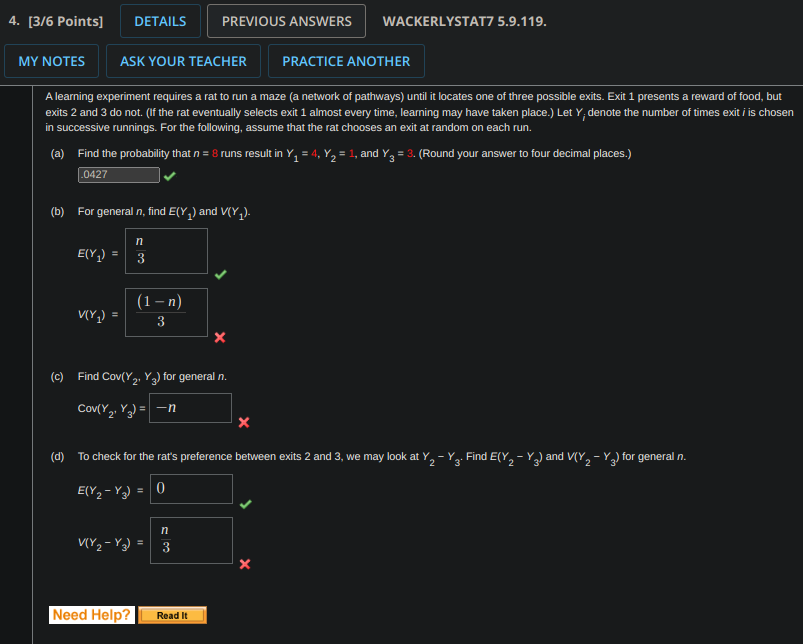Select the answer field containing .0427
The height and width of the screenshot is (644, 803).
tap(118, 174)
